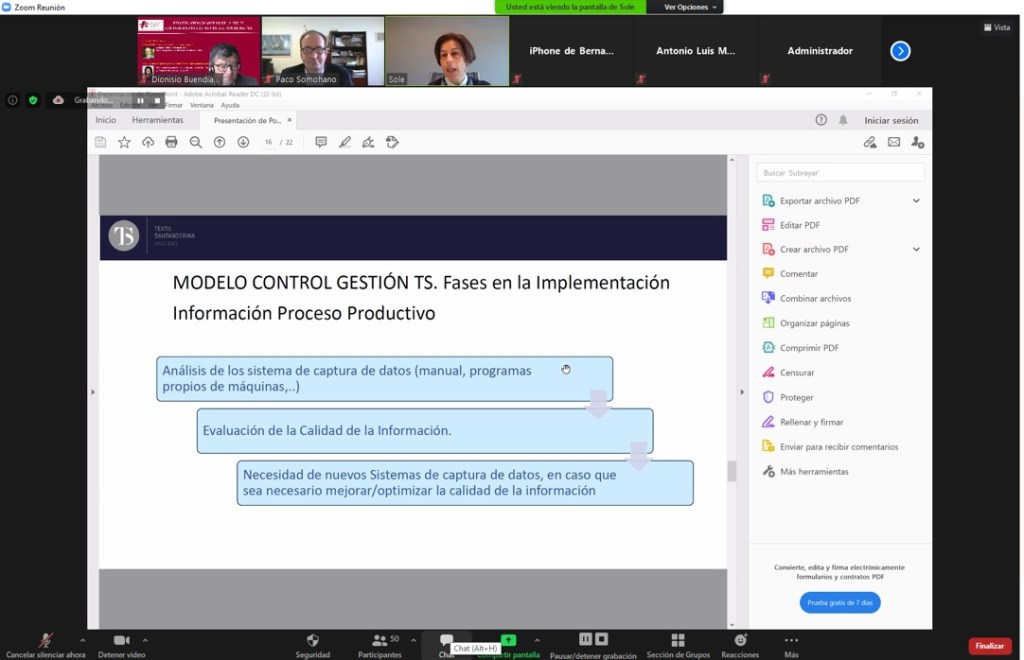Image resolution: width=1024 pixels, height=660 pixels.
Task: Select the highlighter pen tool
Action: 345,142
